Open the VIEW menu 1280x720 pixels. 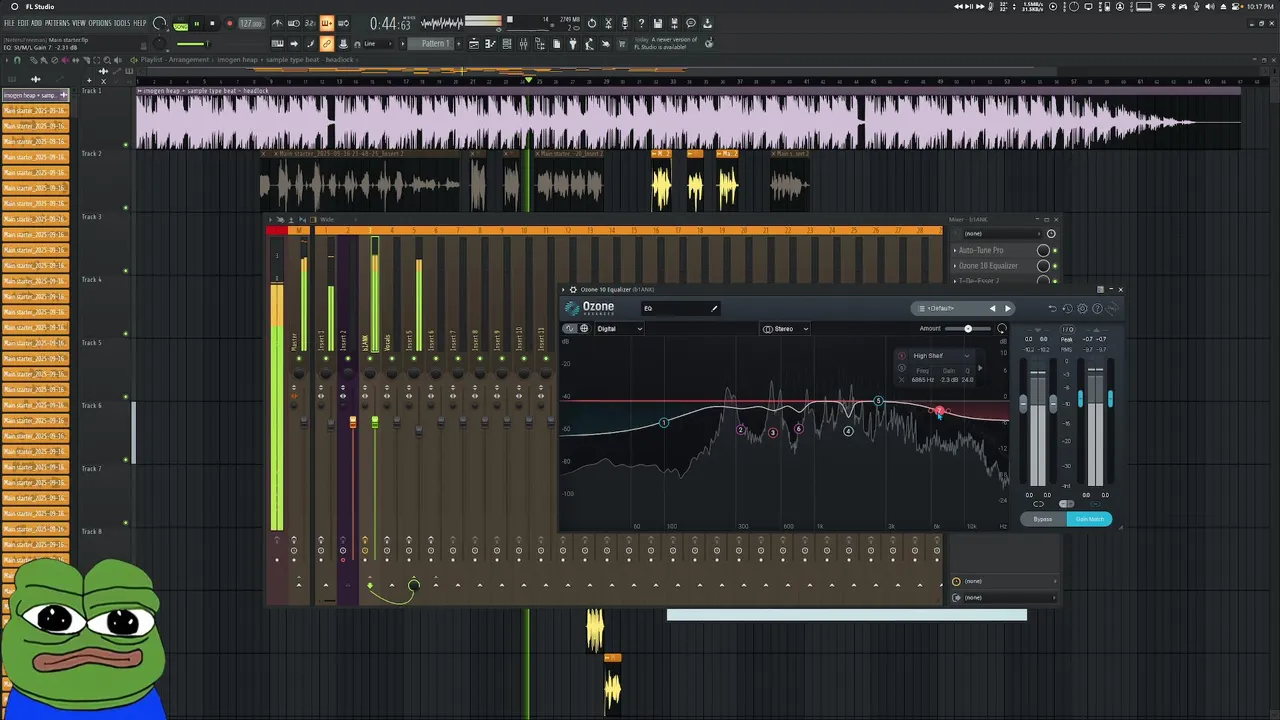point(79,23)
